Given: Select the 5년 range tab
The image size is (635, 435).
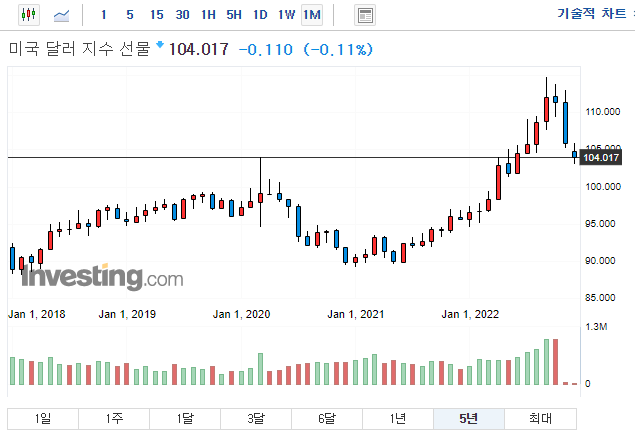Looking at the screenshot, I should tap(469, 418).
